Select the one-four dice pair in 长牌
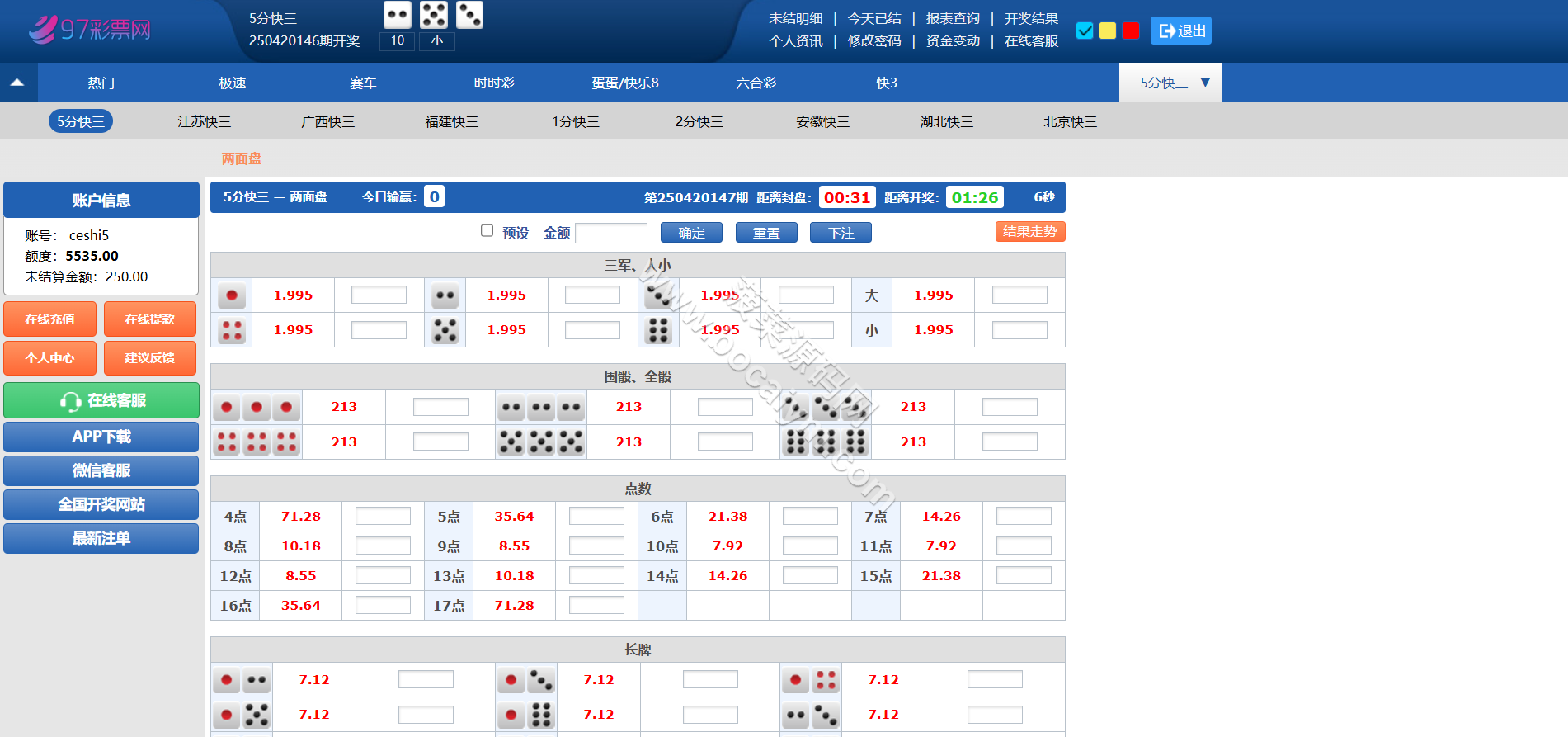The image size is (1568, 737). (811, 680)
